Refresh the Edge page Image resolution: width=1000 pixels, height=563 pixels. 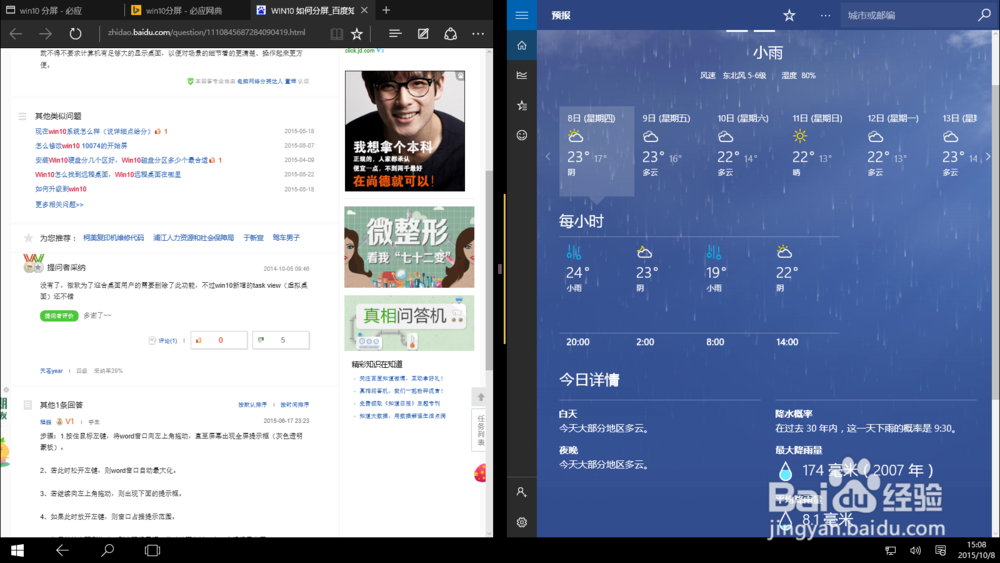pyautogui.click(x=75, y=34)
